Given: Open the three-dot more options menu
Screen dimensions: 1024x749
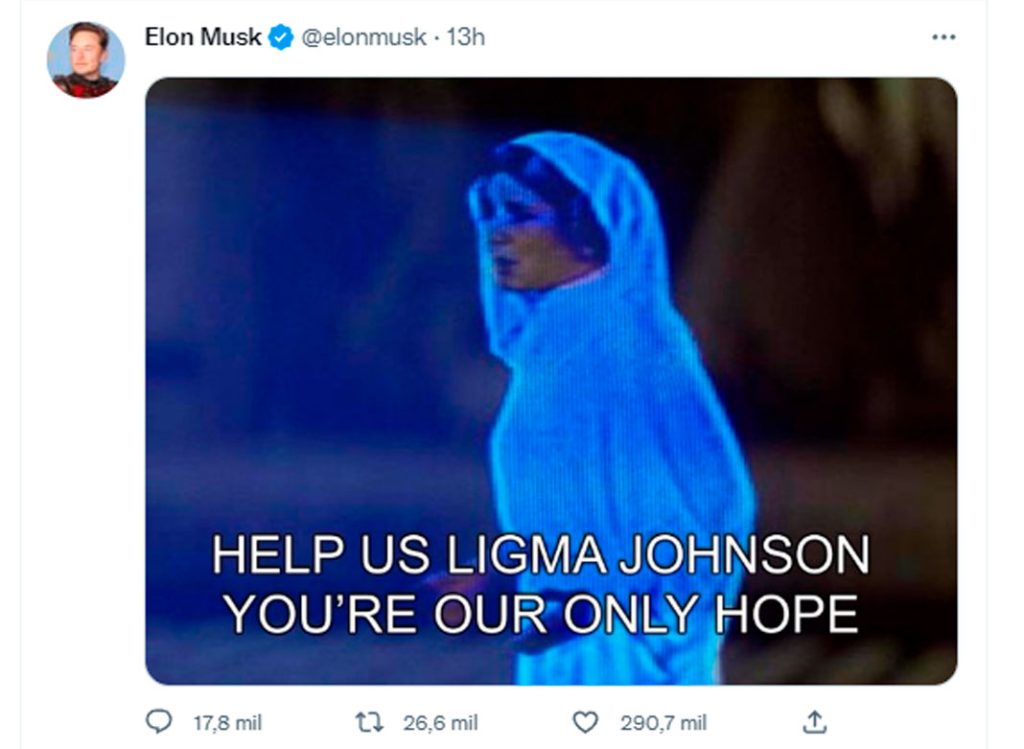Looking at the screenshot, I should pos(944,37).
